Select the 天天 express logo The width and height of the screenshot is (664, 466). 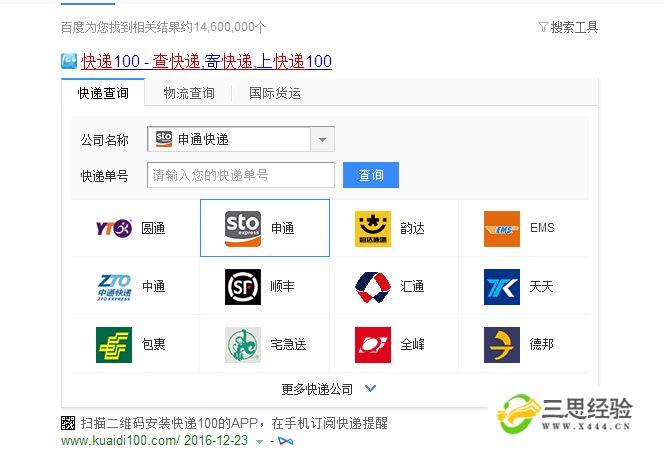[x=501, y=286]
